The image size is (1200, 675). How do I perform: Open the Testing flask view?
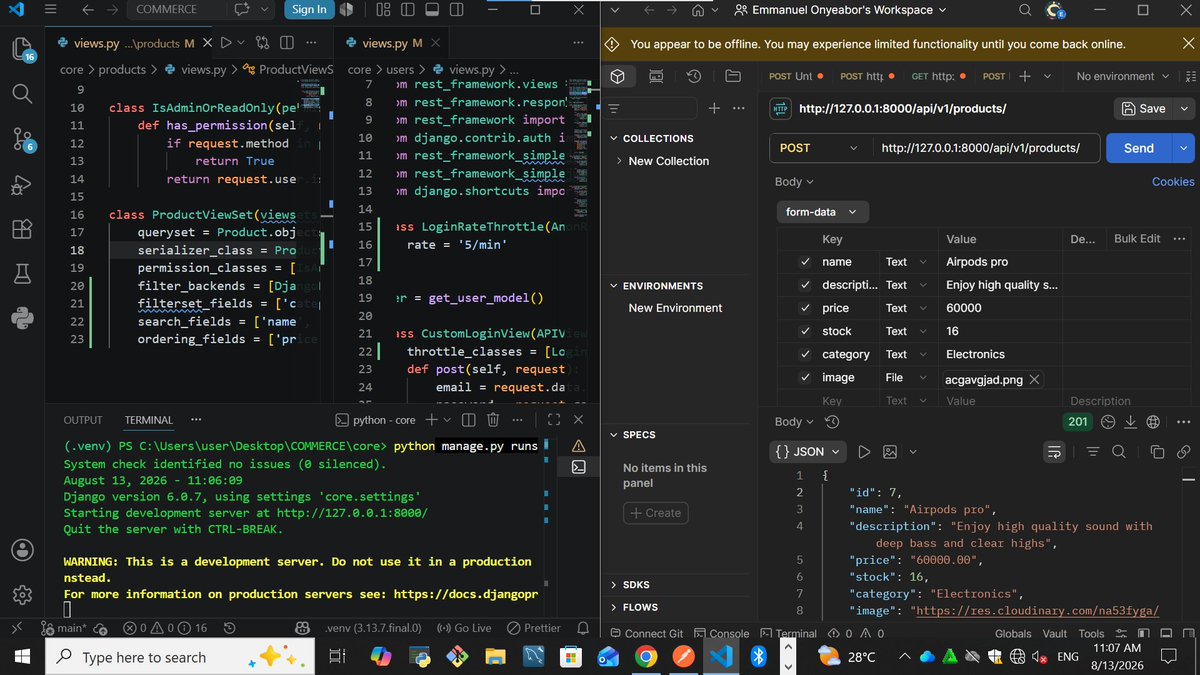[22, 274]
